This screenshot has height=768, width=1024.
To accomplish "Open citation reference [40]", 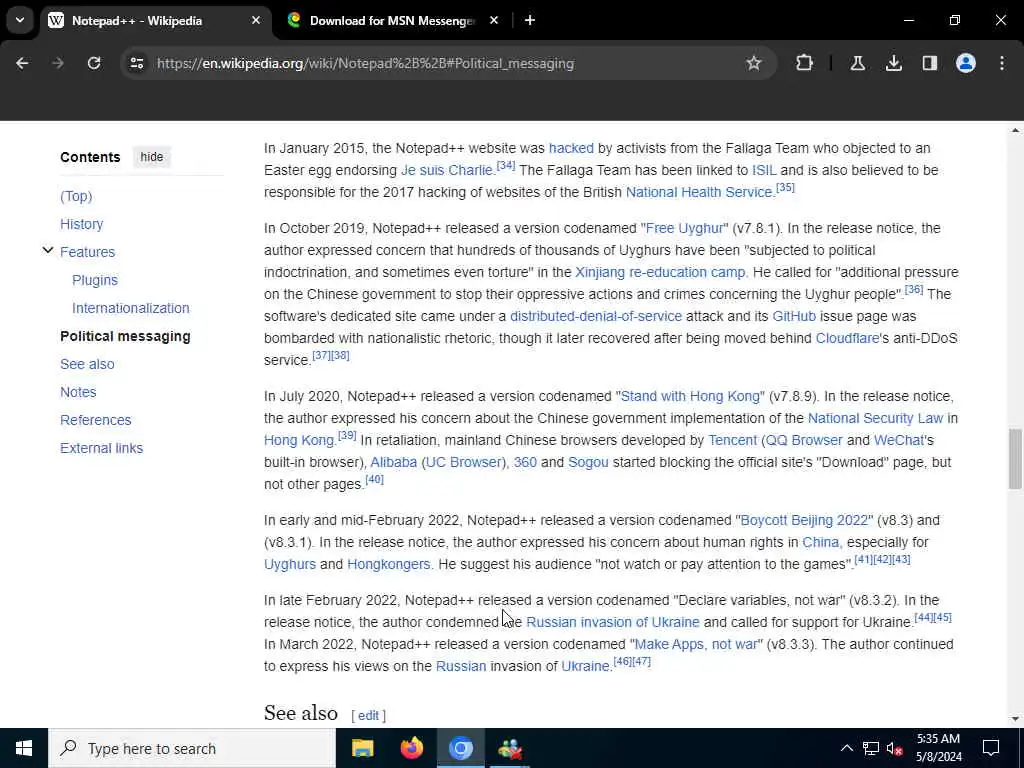I will (374, 480).
